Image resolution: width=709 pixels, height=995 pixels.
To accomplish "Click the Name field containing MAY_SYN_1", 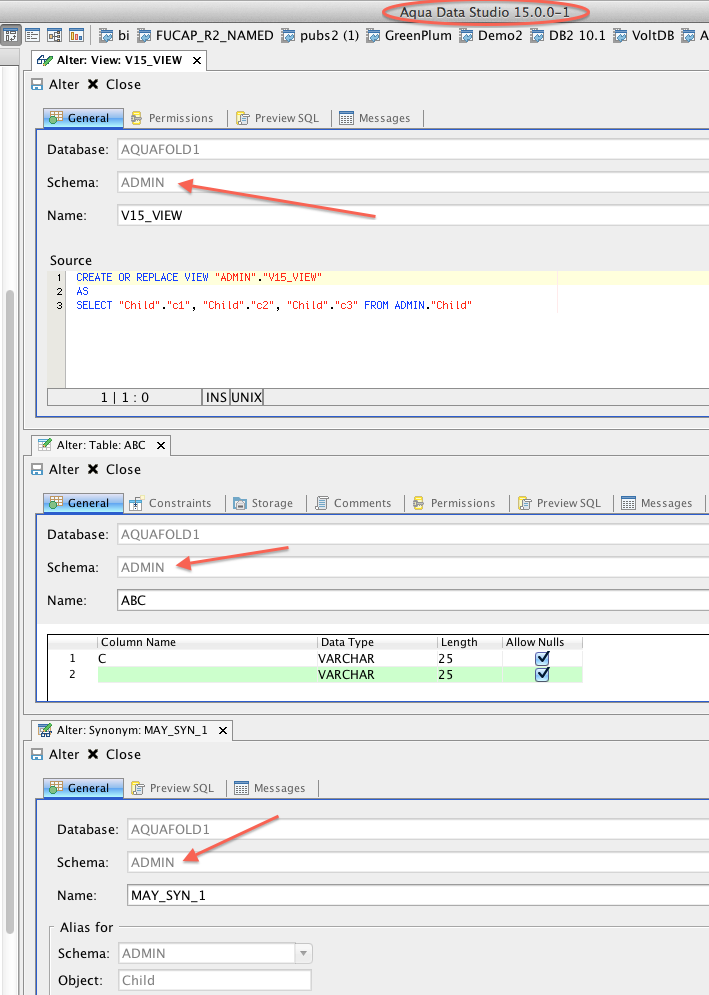I will (x=418, y=895).
